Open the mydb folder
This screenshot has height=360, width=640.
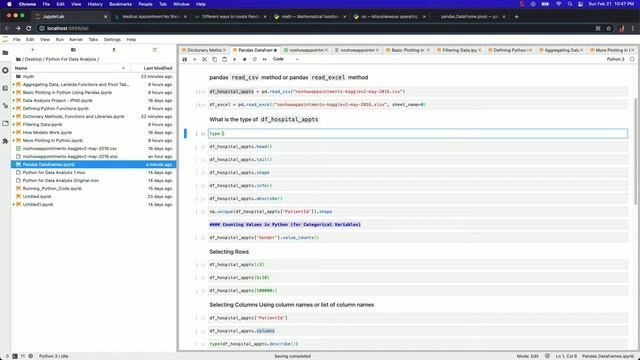pyautogui.click(x=93, y=76)
